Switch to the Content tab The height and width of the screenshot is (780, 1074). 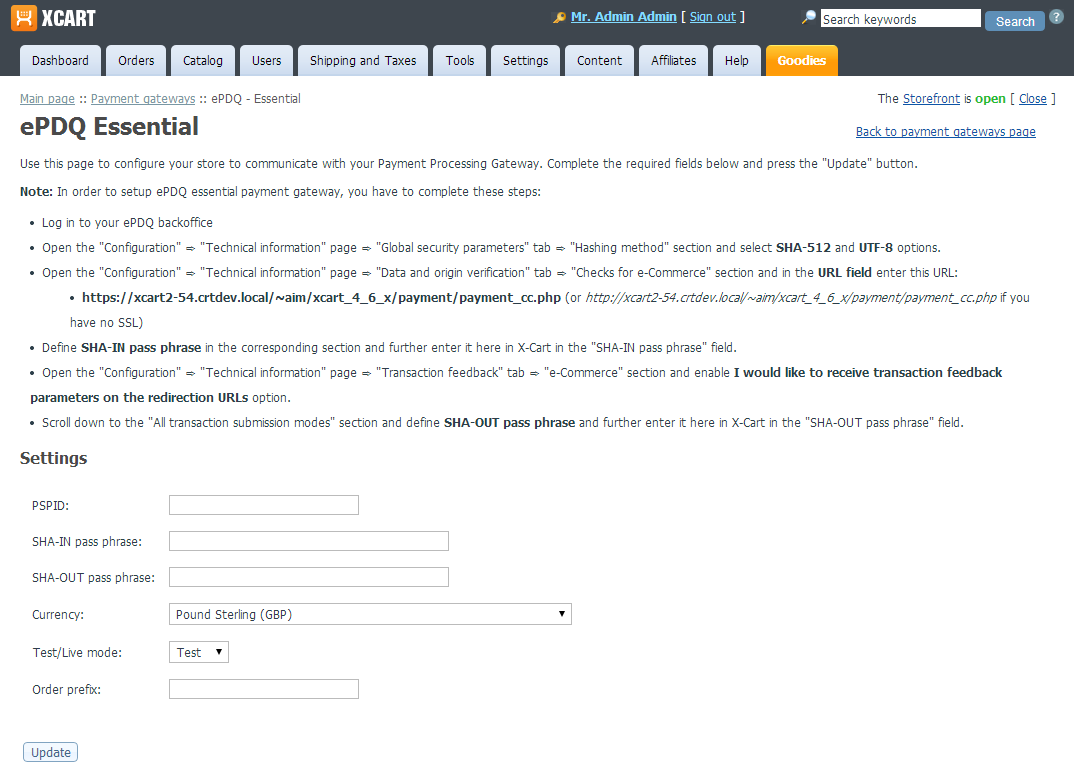click(x=599, y=60)
